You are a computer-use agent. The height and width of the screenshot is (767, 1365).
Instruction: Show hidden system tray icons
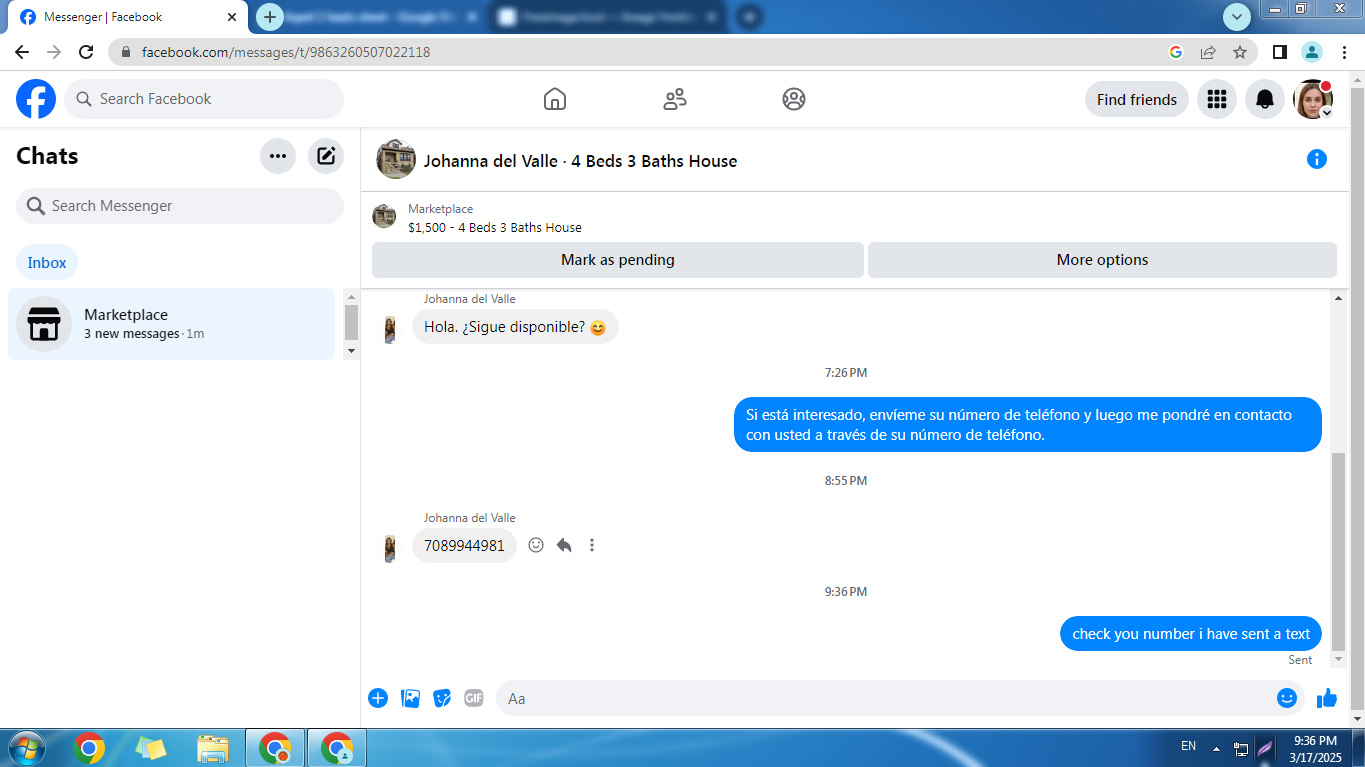(x=1216, y=748)
